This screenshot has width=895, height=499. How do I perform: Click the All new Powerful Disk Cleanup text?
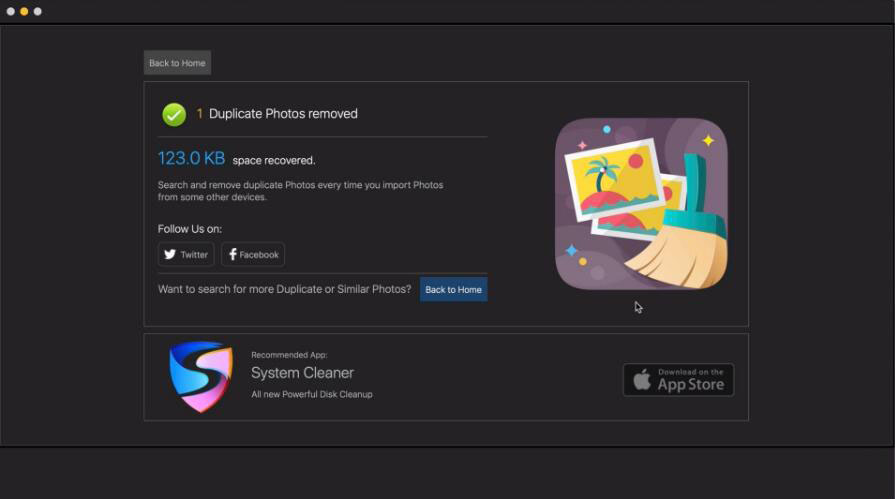[312, 395]
